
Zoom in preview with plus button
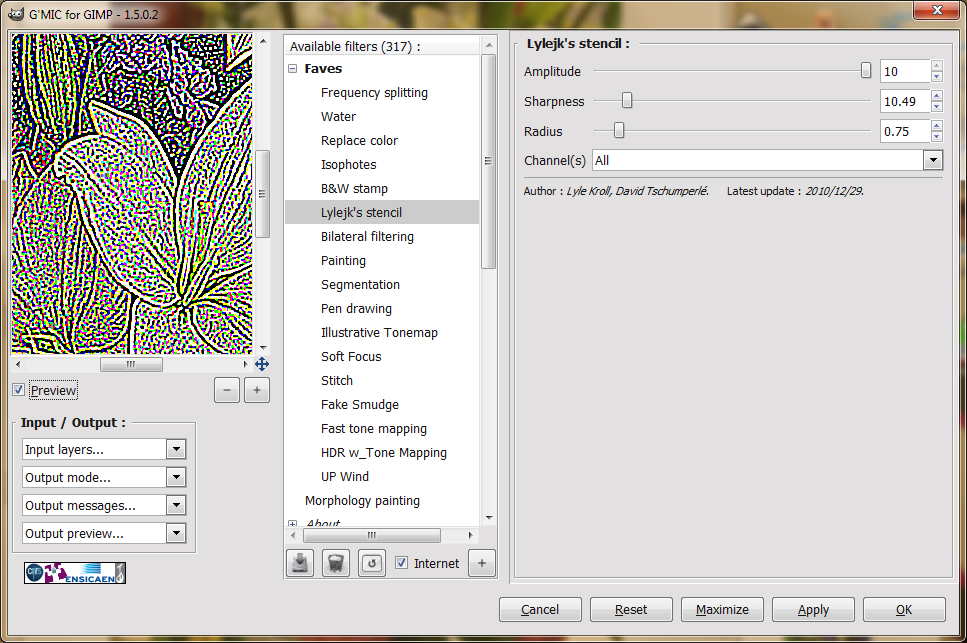(257, 390)
